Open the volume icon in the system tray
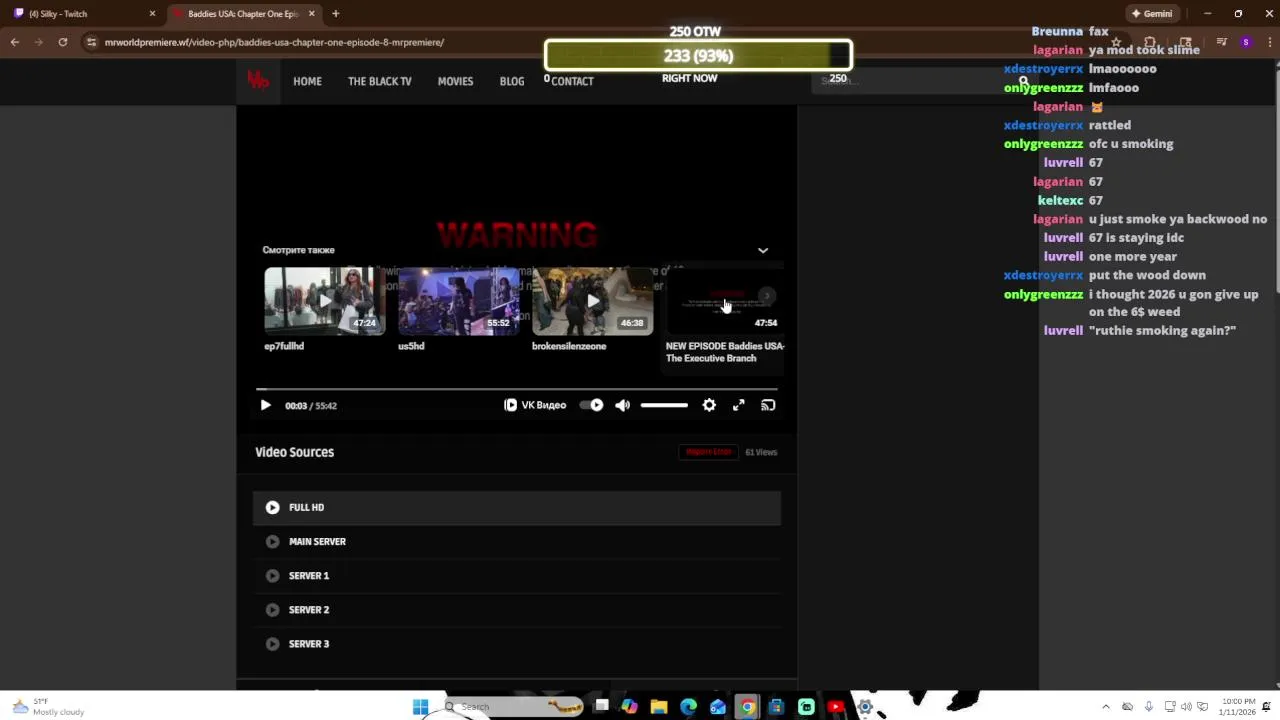Image resolution: width=1280 pixels, height=720 pixels. (x=1186, y=707)
